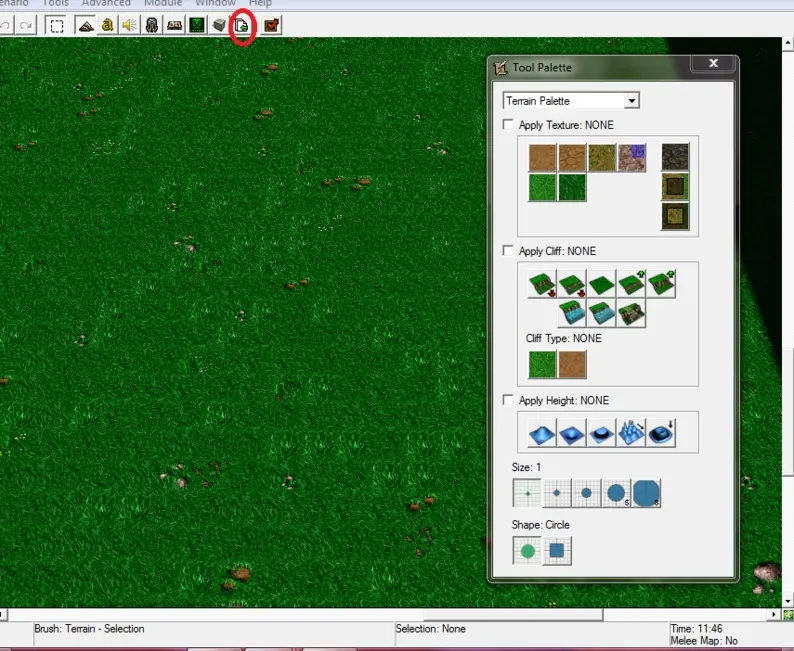Open the Terrain Palette dropdown
Viewport: 794px width, 651px height.
tap(631, 101)
